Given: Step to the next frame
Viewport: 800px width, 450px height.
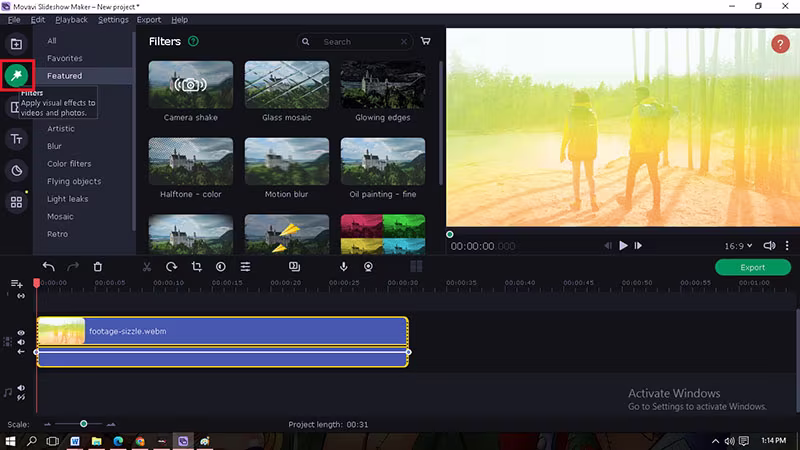Looking at the screenshot, I should coord(638,245).
